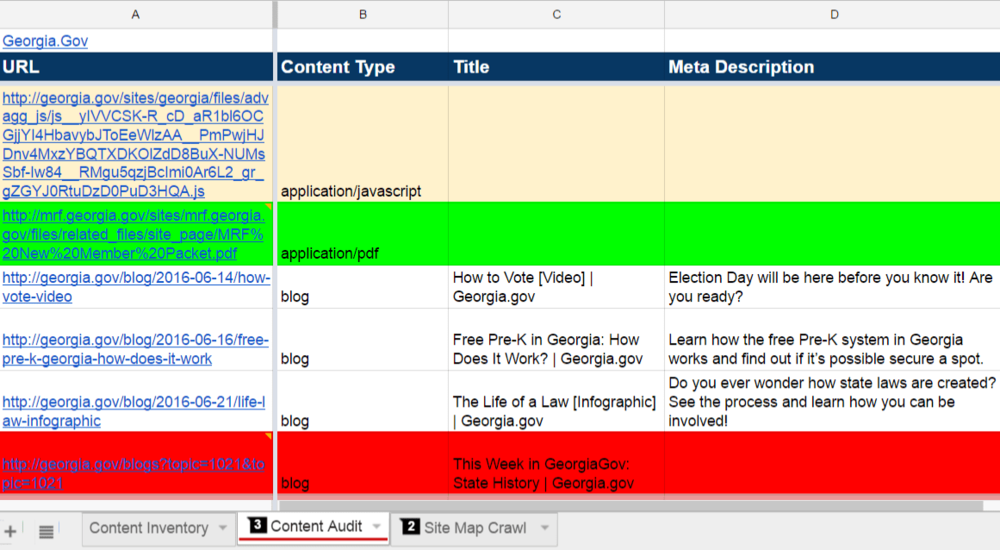
Task: Open Content Audit tab dropdown arrow
Action: tap(376, 526)
